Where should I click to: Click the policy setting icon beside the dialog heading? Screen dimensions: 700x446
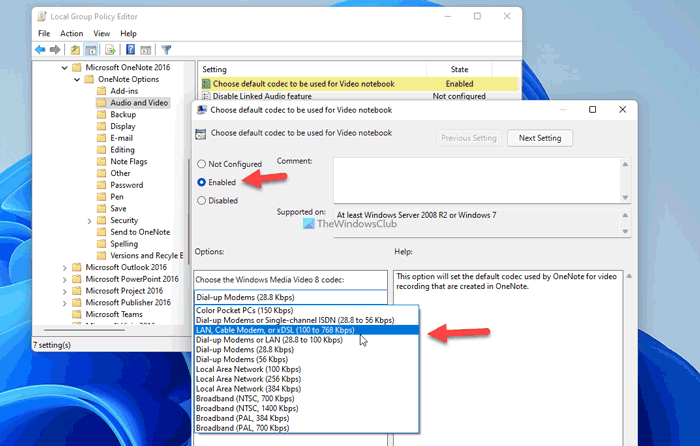point(201,133)
